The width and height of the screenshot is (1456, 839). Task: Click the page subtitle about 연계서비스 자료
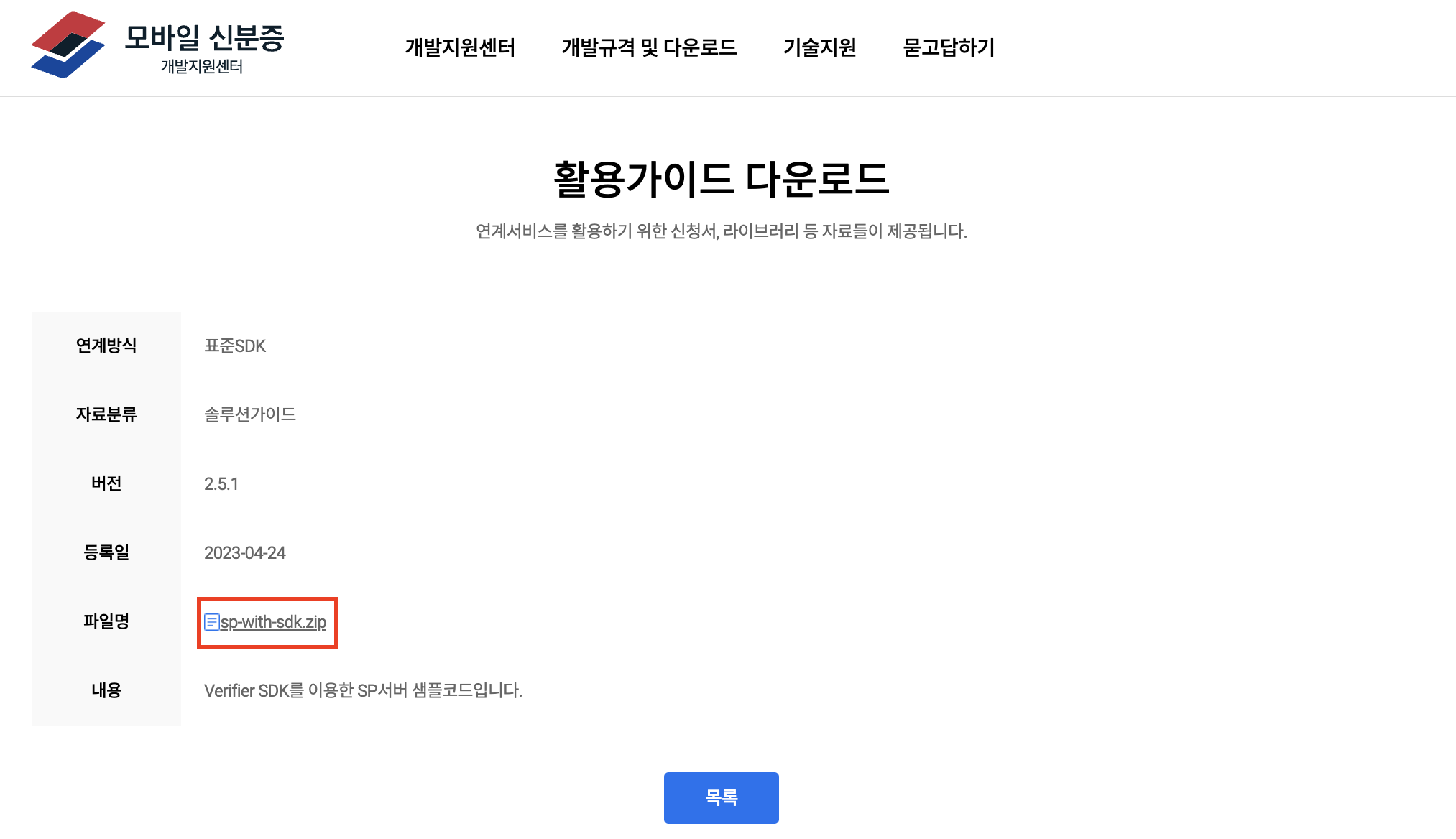(x=721, y=231)
